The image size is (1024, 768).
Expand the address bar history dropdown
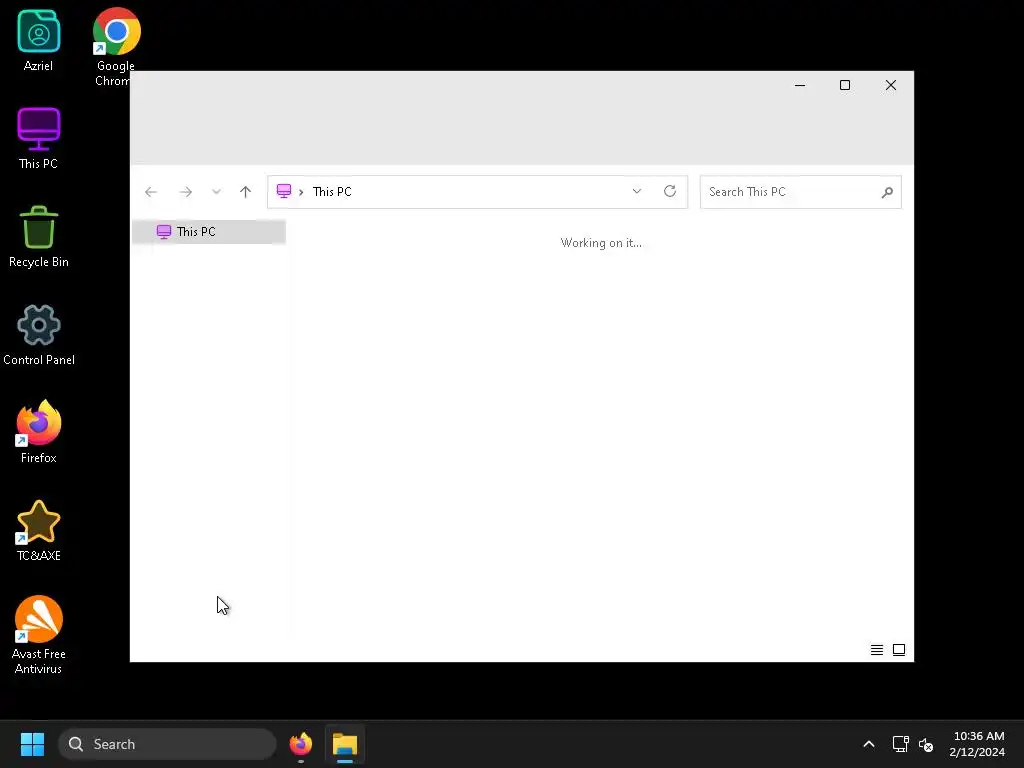[637, 191]
